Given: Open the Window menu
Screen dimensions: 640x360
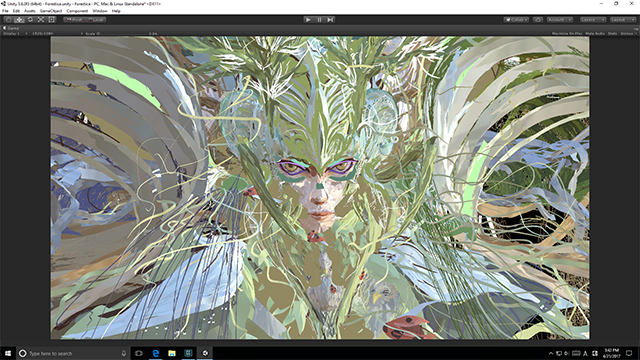Looking at the screenshot, I should (x=100, y=11).
